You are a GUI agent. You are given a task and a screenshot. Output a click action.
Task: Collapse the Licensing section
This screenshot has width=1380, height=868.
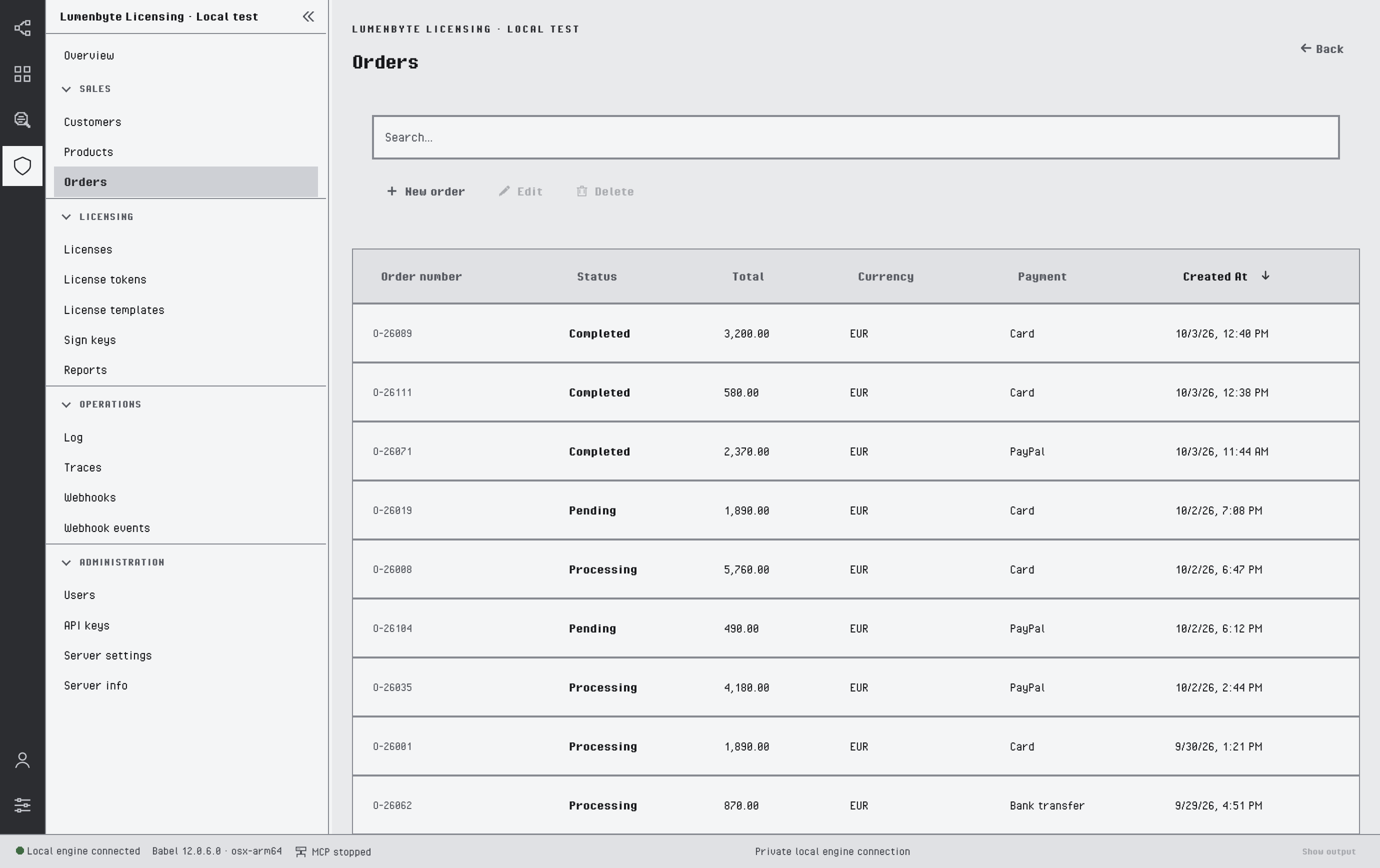pos(66,216)
